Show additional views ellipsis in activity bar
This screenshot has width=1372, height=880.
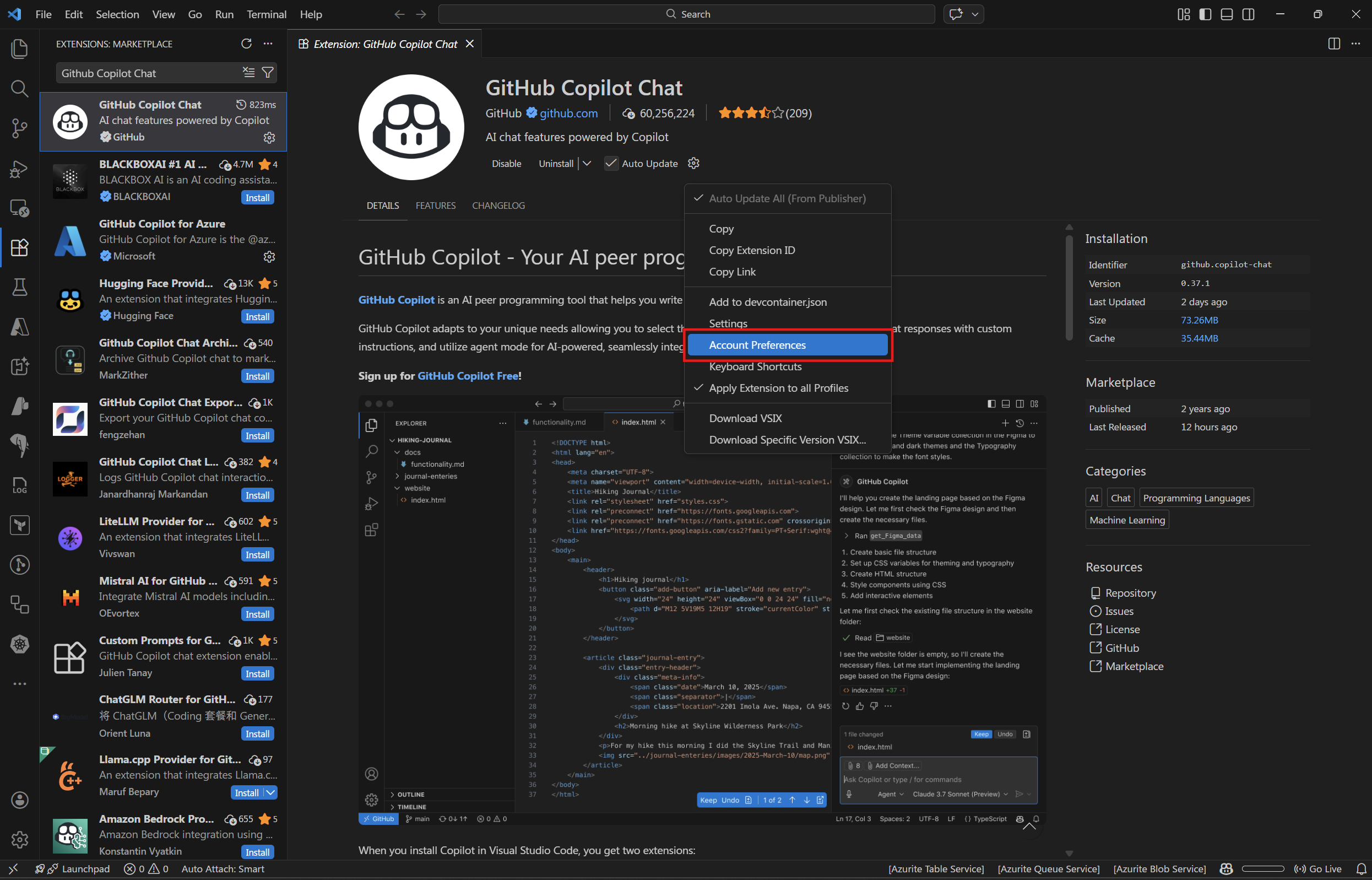tap(19, 683)
